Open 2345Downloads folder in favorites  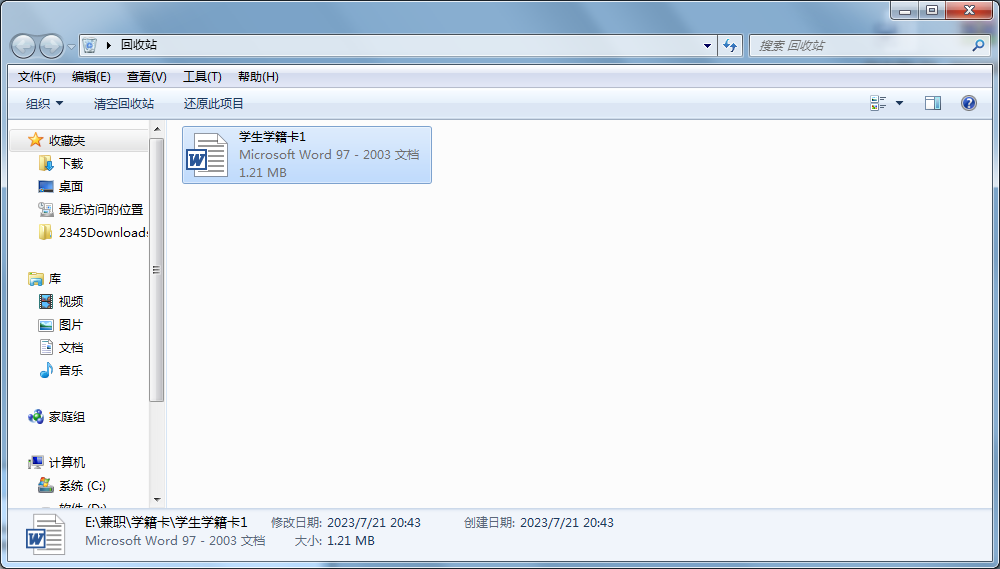[103, 233]
